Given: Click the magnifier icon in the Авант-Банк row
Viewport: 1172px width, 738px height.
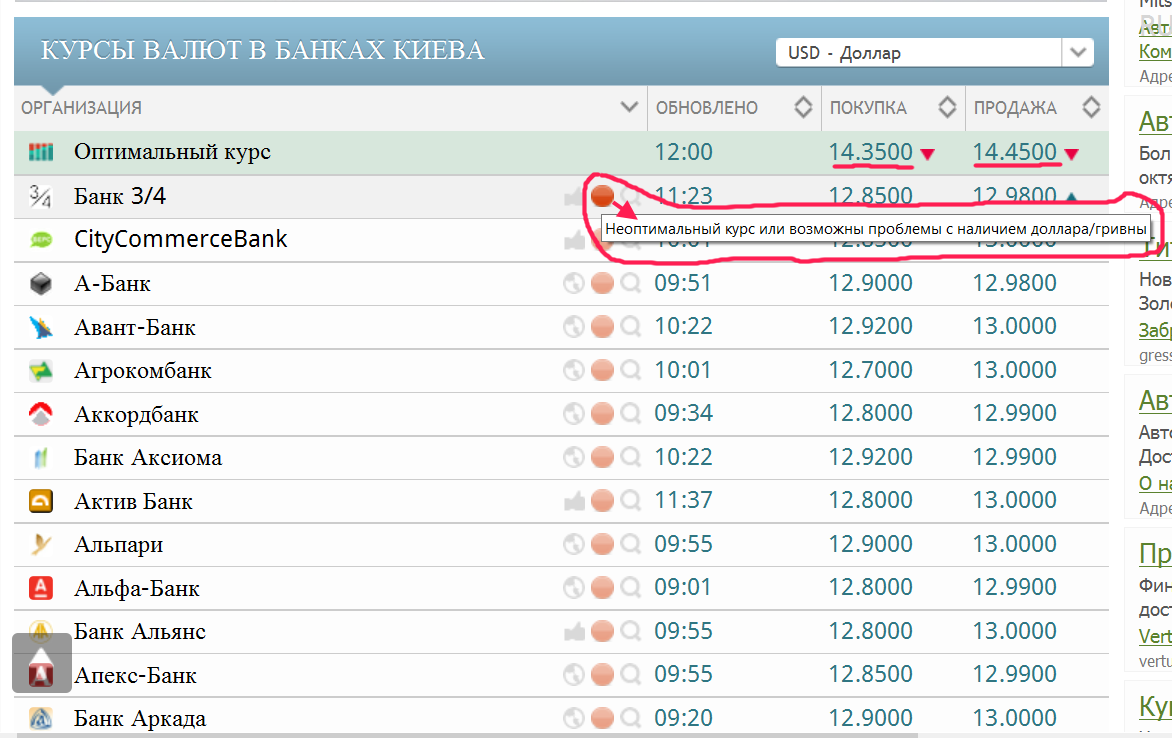Looking at the screenshot, I should coord(631,327).
